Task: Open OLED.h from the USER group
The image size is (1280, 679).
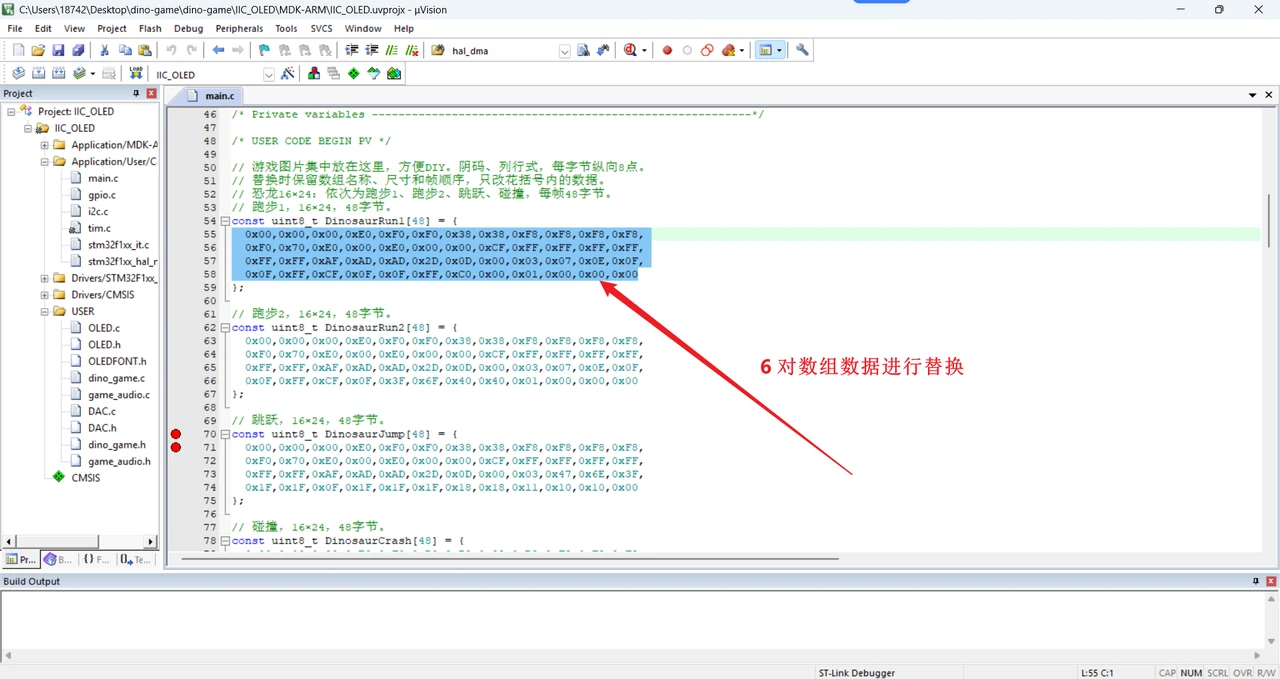Action: pyautogui.click(x=104, y=344)
